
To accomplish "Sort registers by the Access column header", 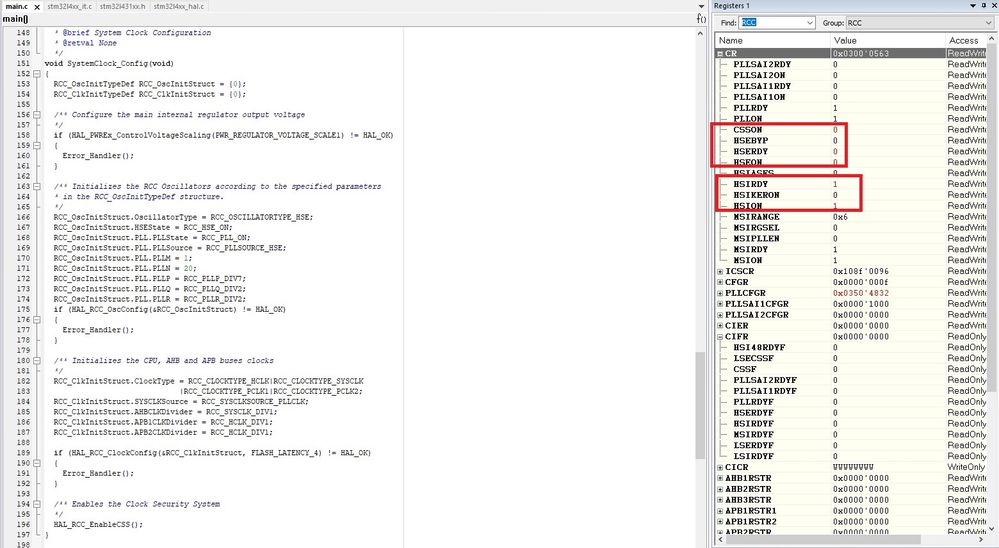I will pyautogui.click(x=966, y=40).
